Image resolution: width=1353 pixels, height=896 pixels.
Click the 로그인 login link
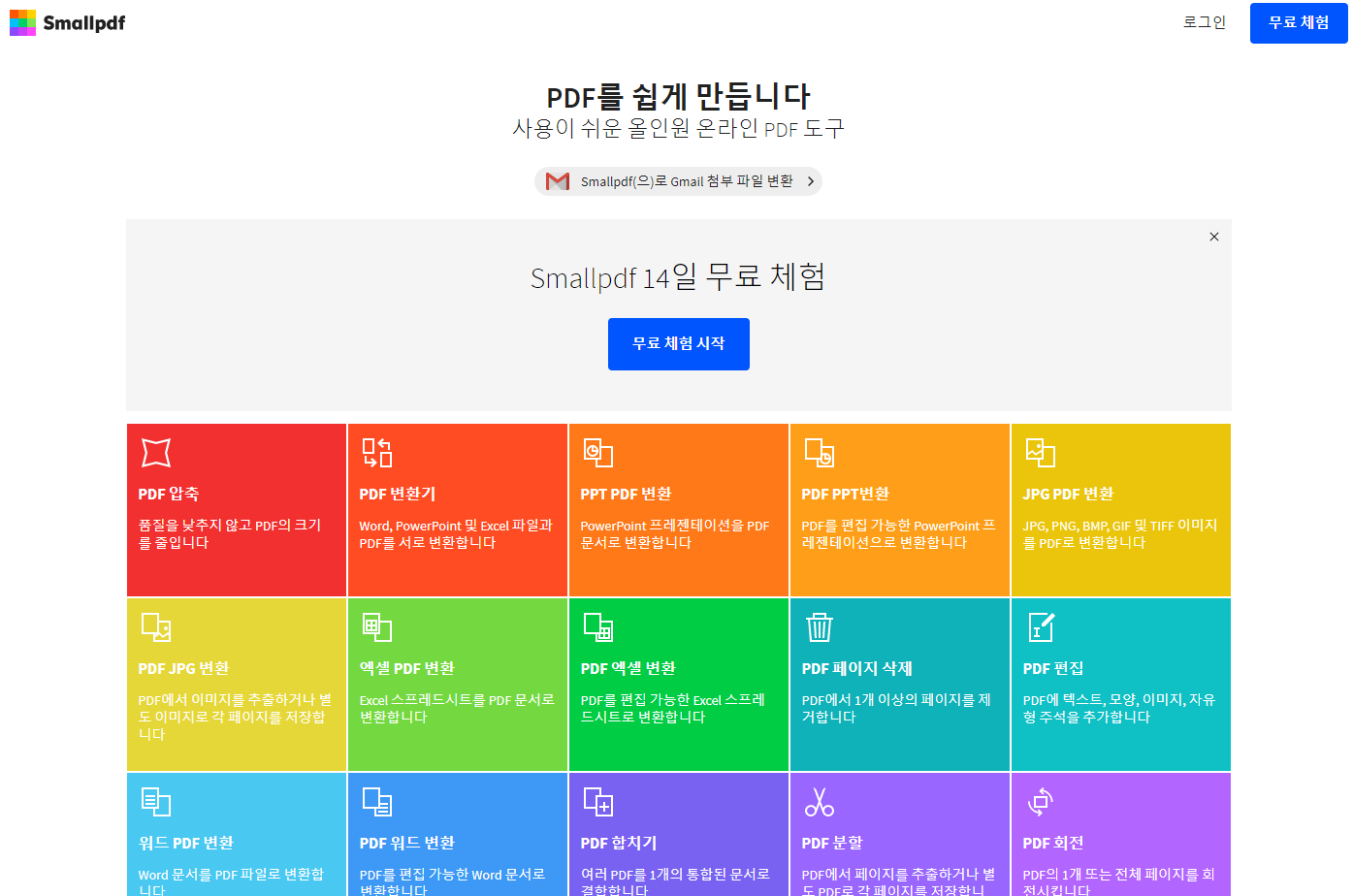tap(1205, 22)
